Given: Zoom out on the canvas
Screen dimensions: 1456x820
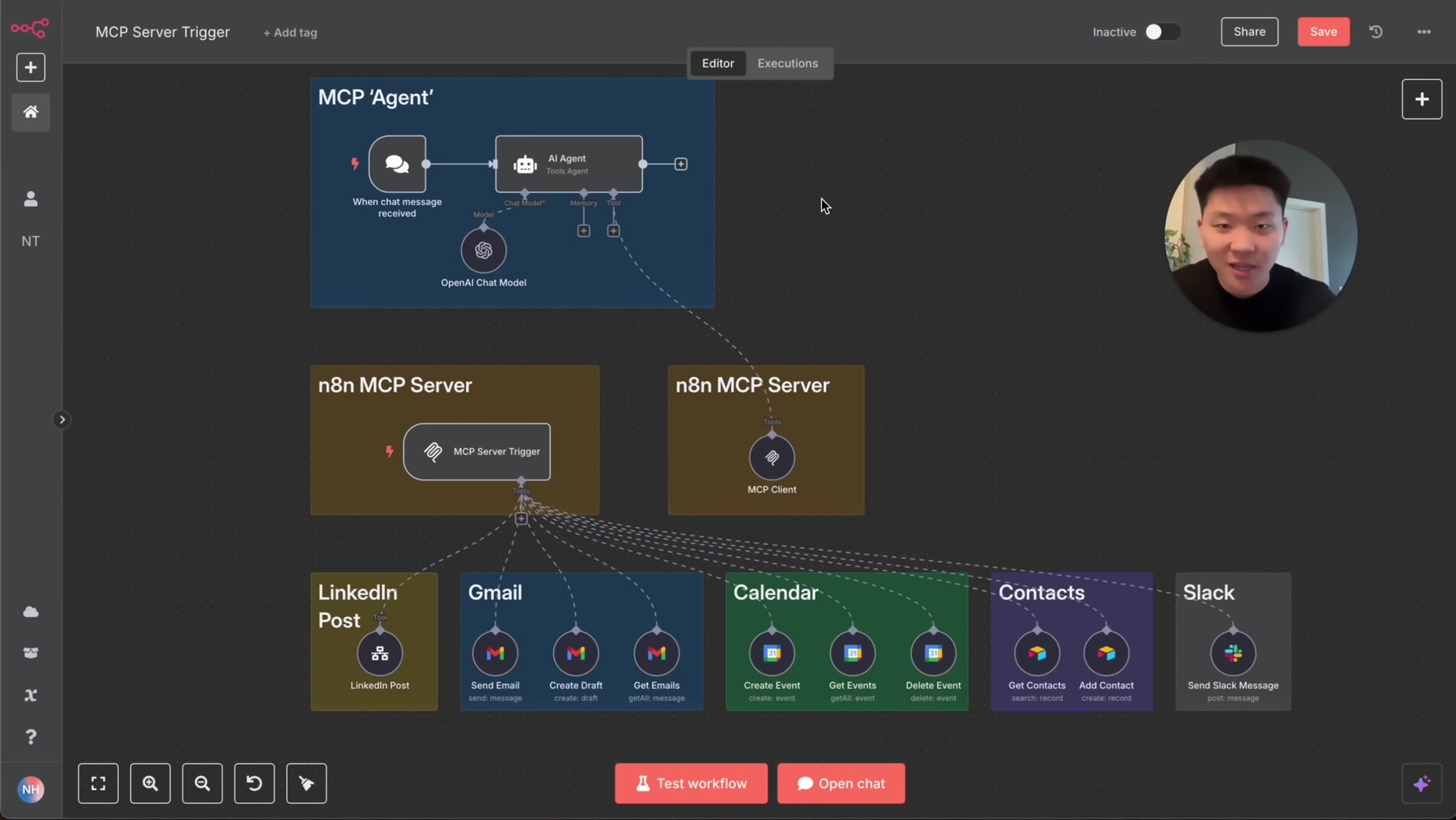Looking at the screenshot, I should click(x=203, y=783).
